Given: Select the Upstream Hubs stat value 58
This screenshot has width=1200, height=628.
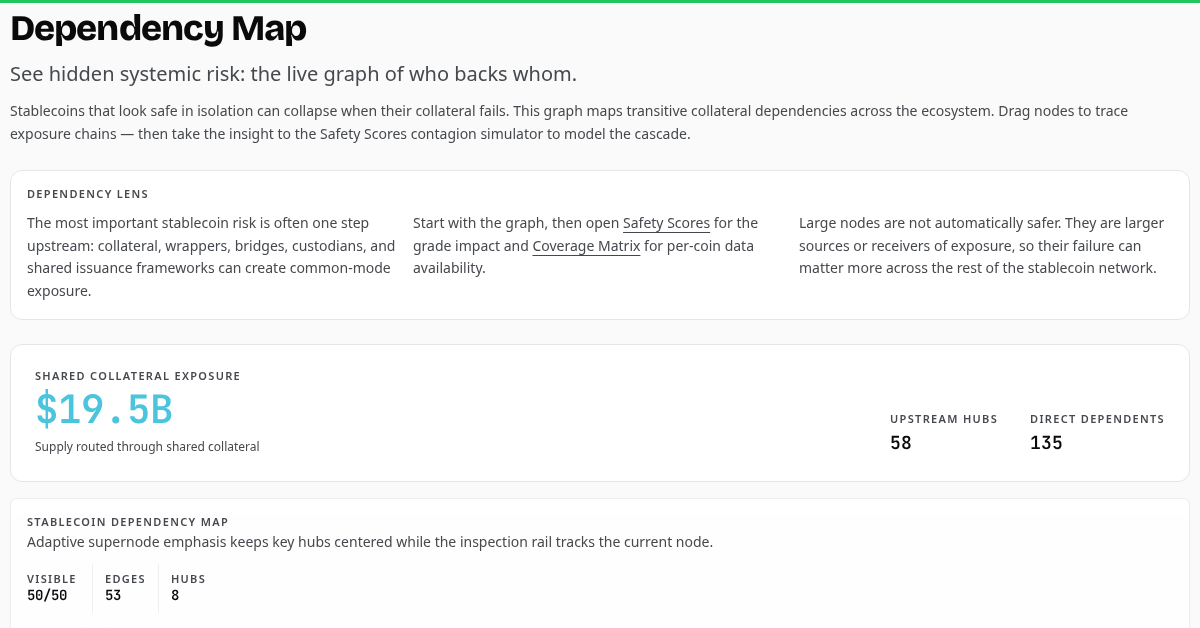Looking at the screenshot, I should [x=901, y=443].
